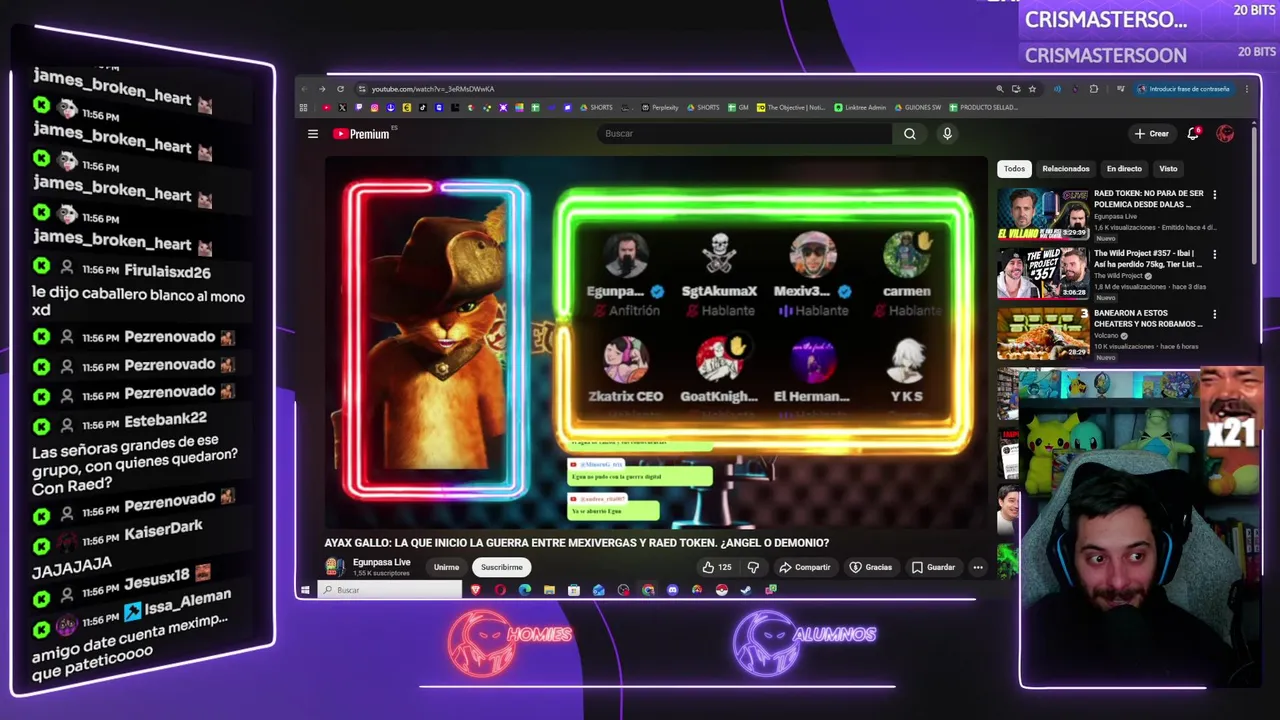Open options for The Wild Project video
Image resolution: width=1280 pixels, height=720 pixels.
tap(1214, 255)
